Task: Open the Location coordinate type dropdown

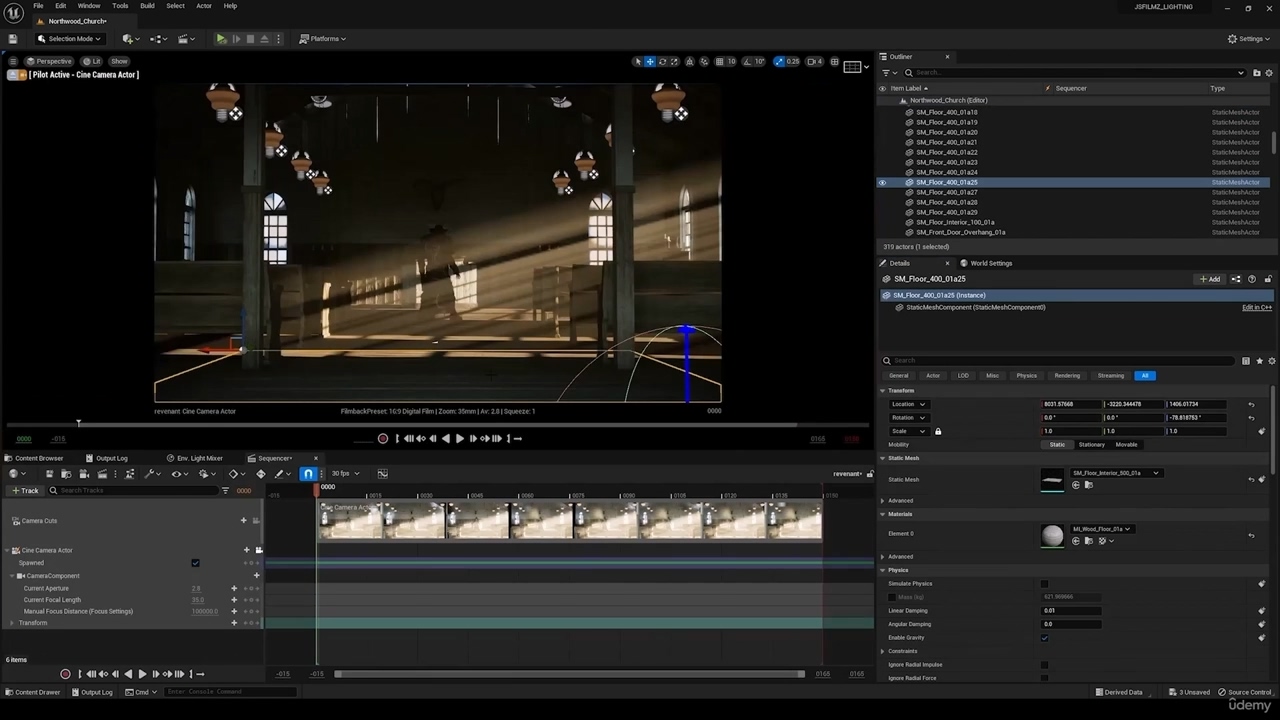Action: [908, 405]
